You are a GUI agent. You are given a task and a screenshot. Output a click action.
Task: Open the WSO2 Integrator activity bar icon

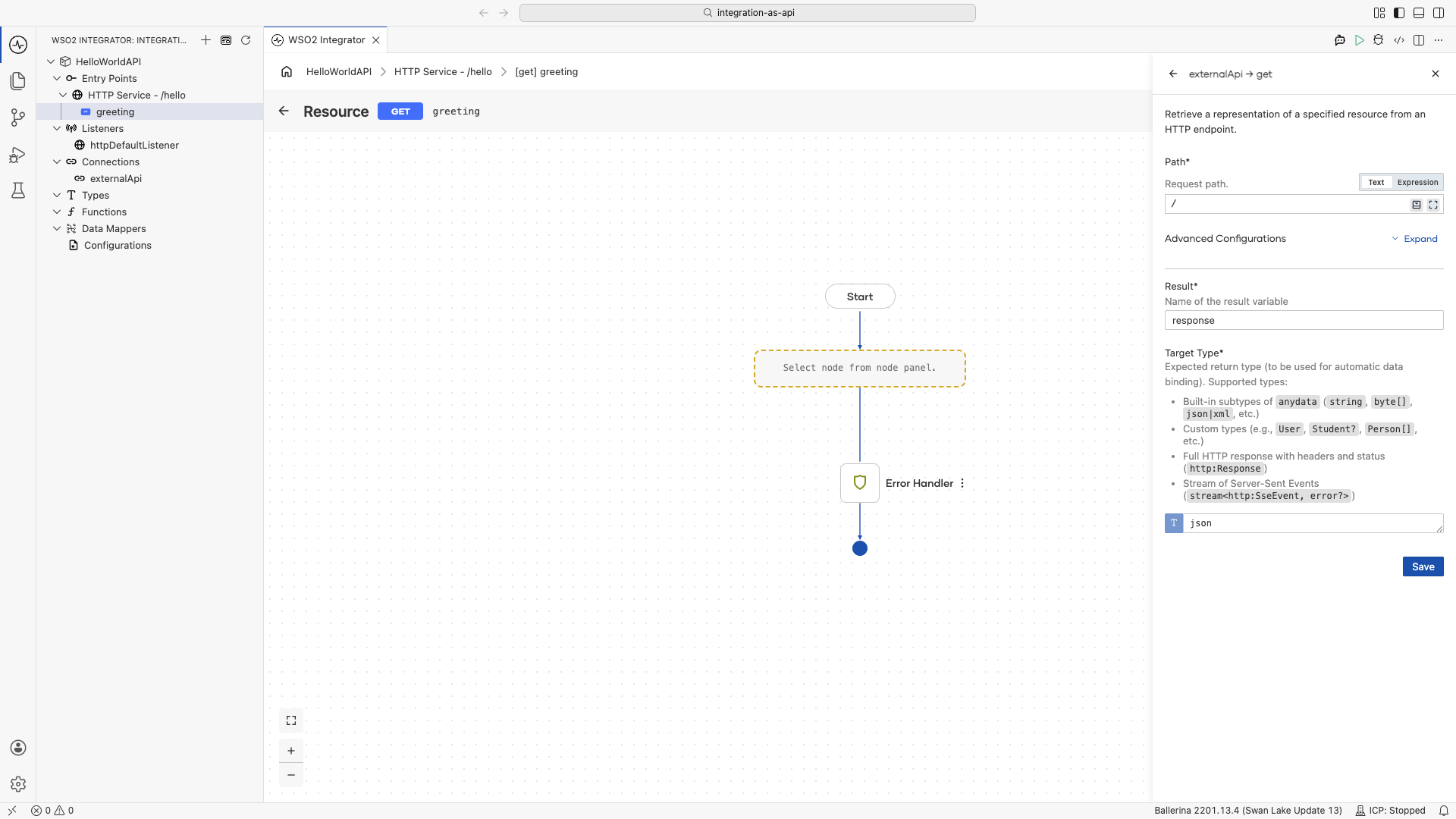point(18,45)
